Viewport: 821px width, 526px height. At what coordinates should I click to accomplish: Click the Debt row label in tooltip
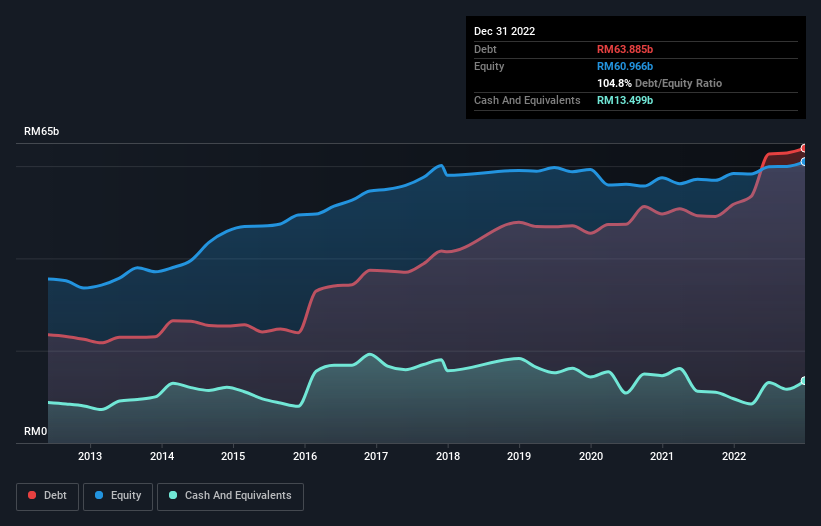(x=485, y=49)
